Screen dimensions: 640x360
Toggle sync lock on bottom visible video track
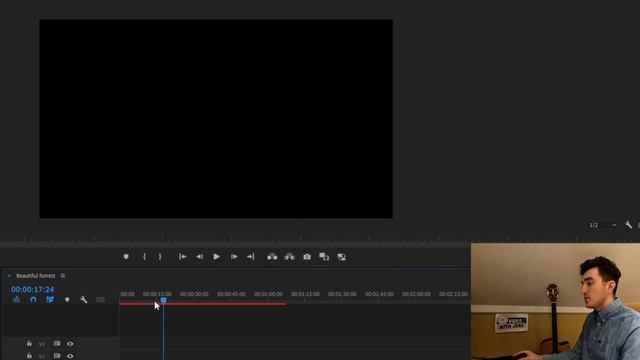(57, 356)
